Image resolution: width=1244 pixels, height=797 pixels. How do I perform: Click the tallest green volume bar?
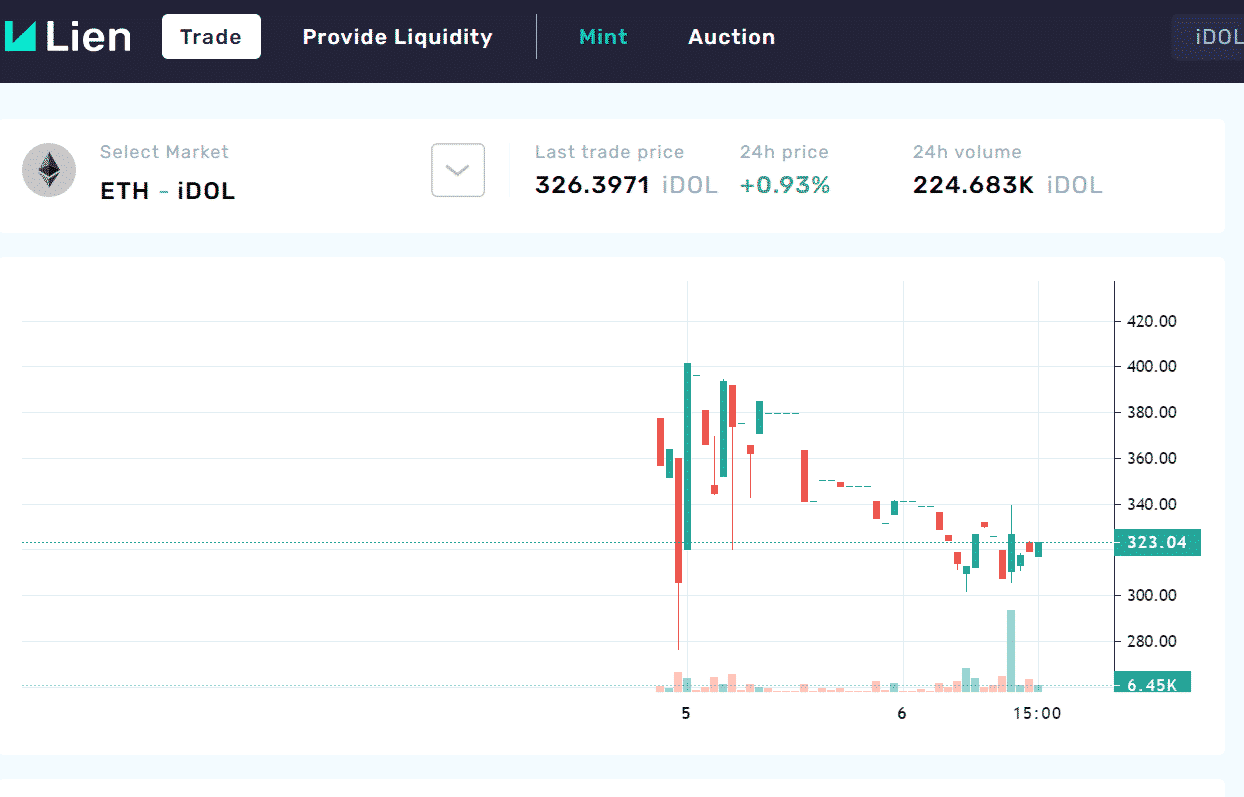[1011, 650]
